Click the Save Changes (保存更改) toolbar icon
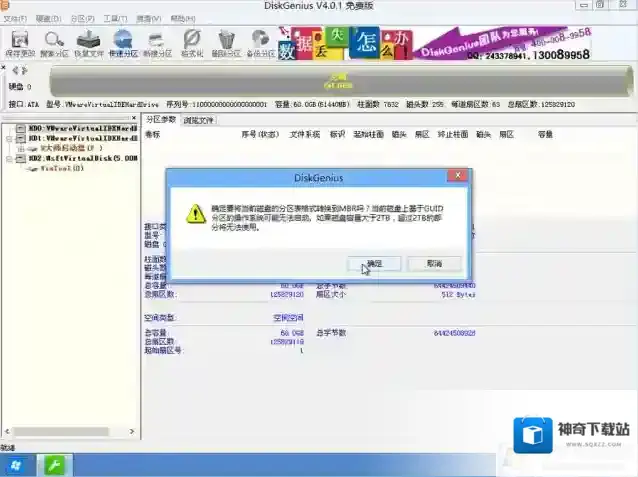 (20, 41)
